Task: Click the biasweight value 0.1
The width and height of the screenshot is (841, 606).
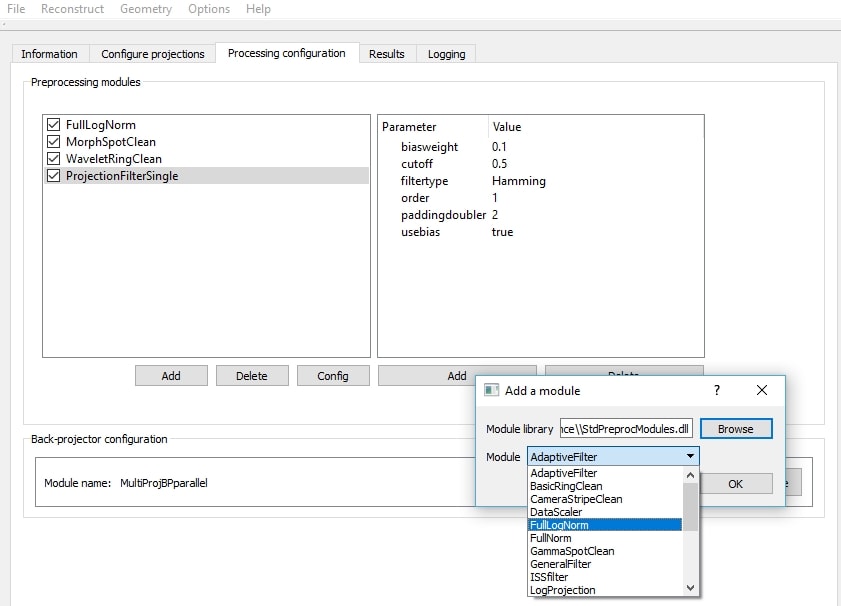Action: coord(499,146)
